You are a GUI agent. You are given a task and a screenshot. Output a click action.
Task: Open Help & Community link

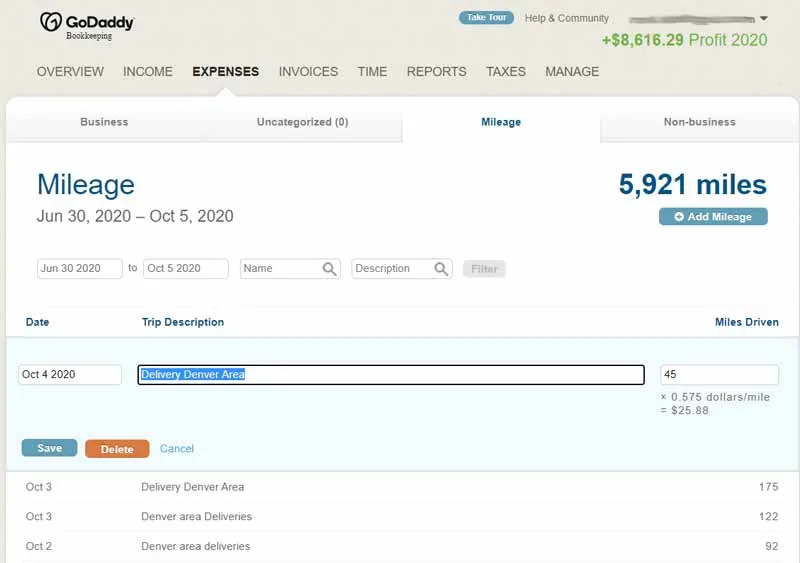coord(566,18)
